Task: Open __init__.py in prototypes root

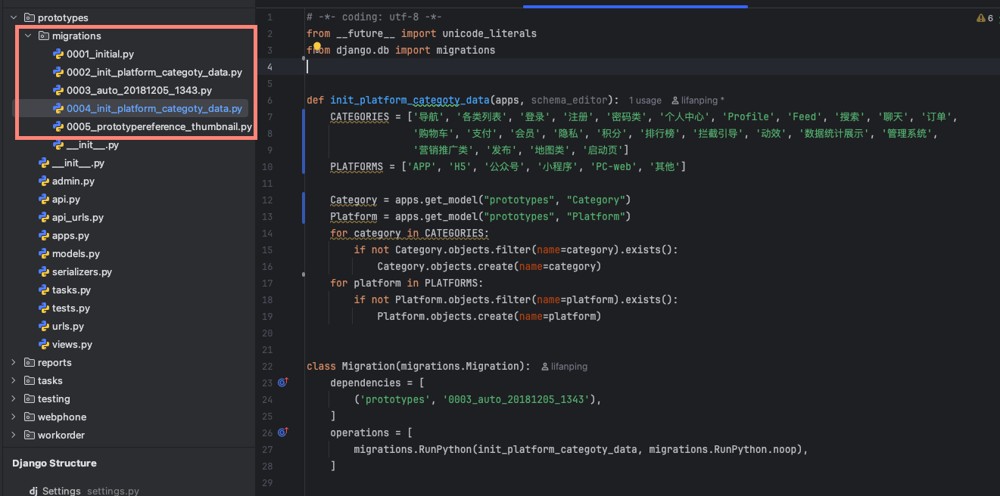Action: [78, 163]
